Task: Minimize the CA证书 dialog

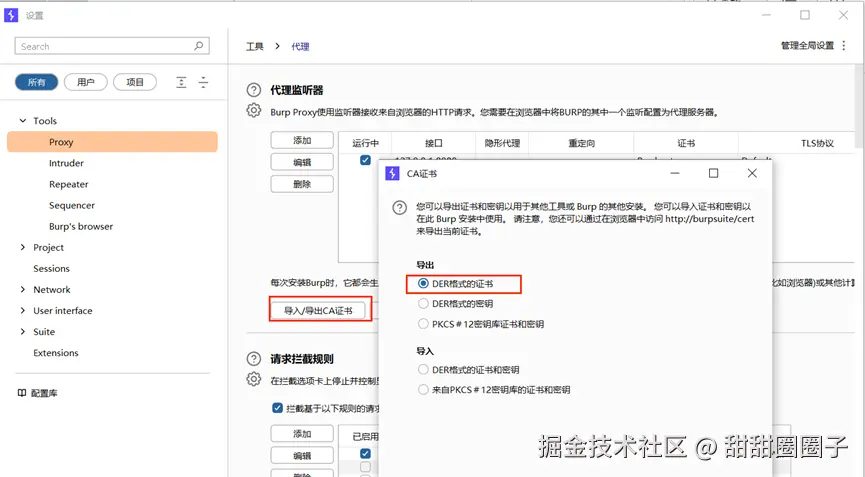Action: pos(675,173)
